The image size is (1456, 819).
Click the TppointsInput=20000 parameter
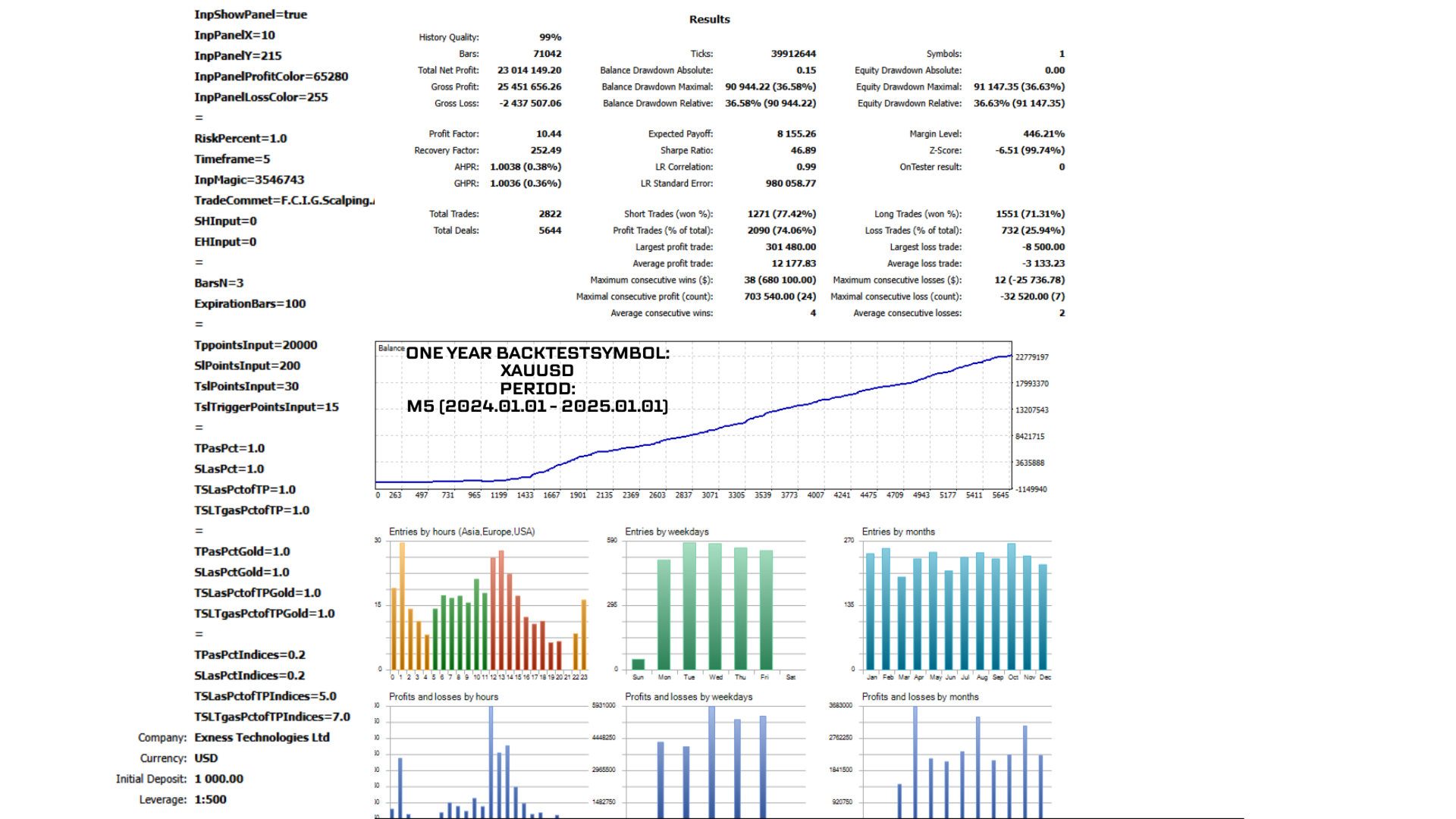pyautogui.click(x=256, y=345)
